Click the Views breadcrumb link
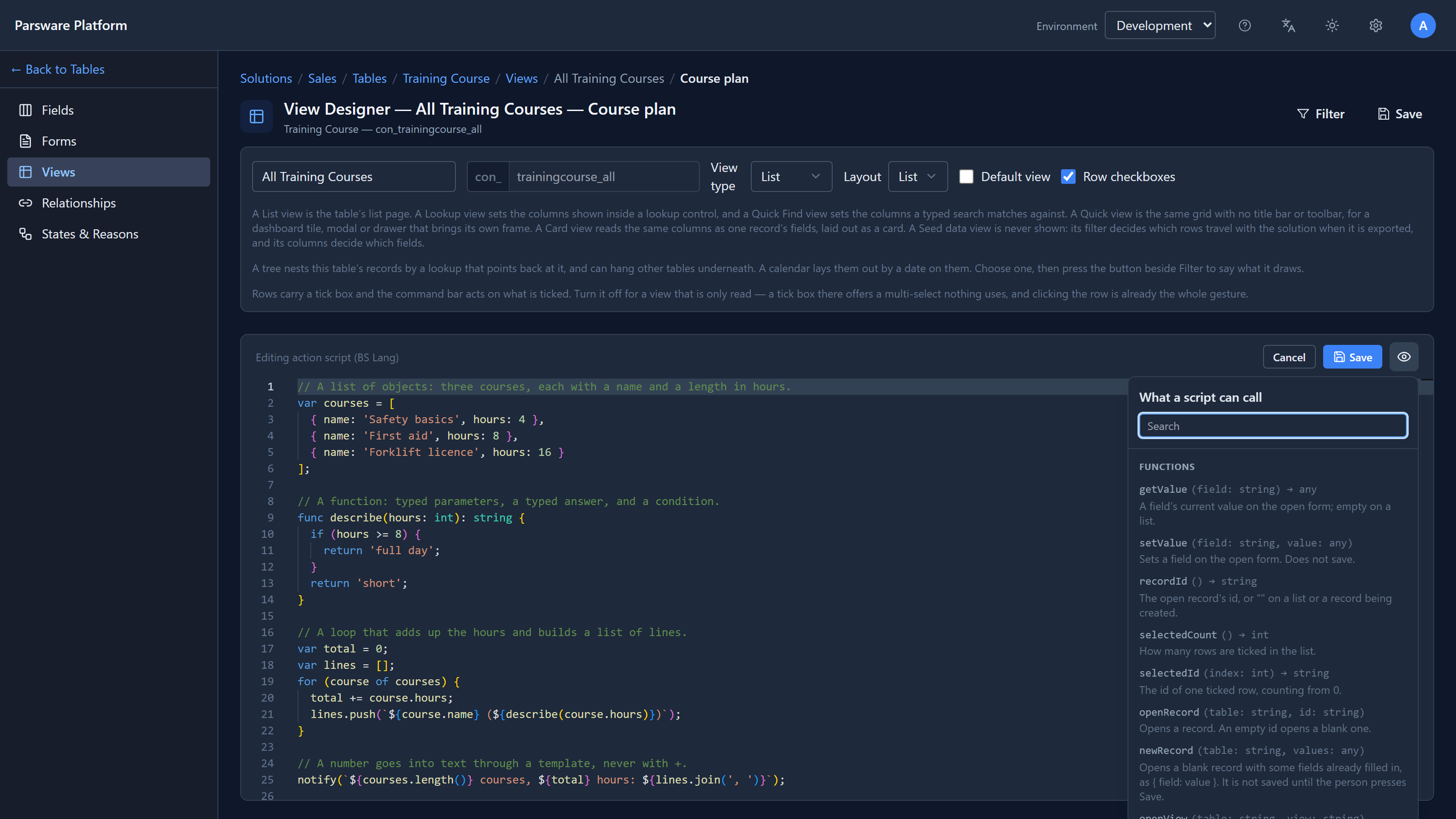The image size is (1456, 819). pyautogui.click(x=521, y=79)
